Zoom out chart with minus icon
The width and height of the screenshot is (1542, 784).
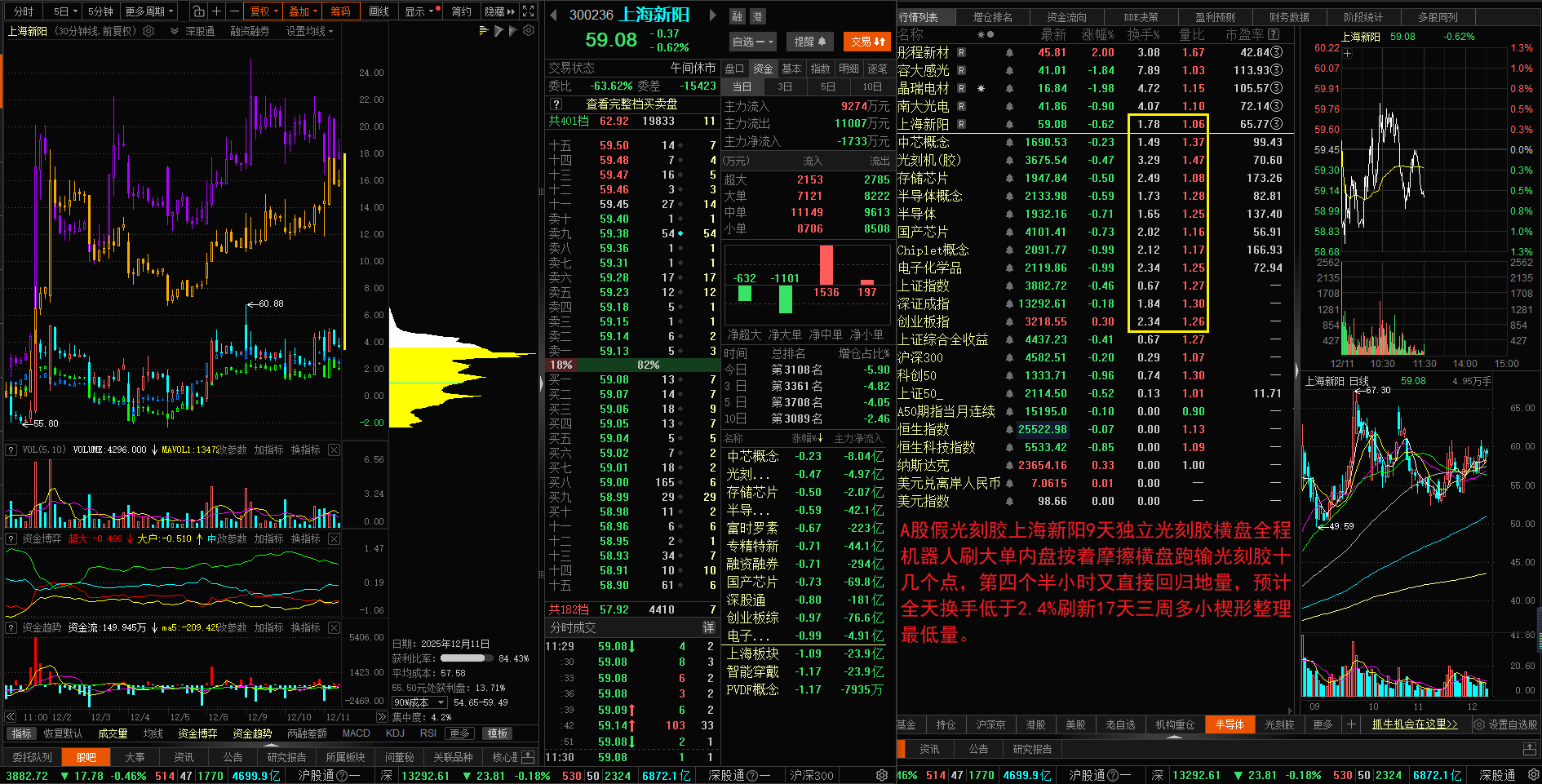234,11
